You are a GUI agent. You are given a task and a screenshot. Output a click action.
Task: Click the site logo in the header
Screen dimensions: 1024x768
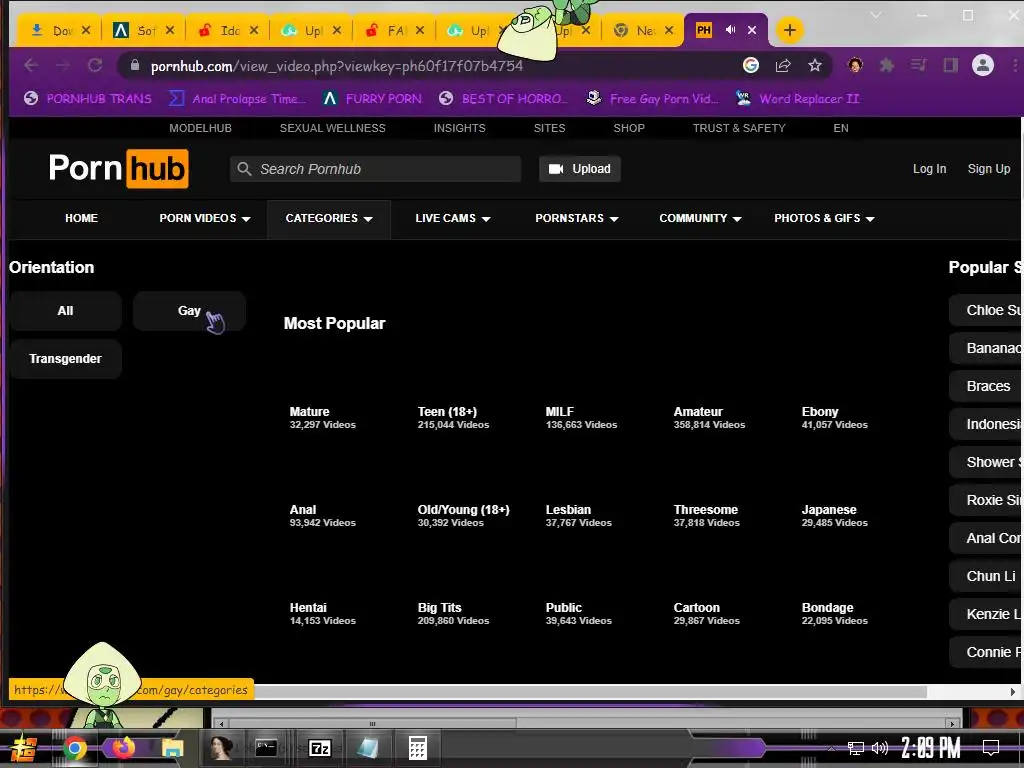point(119,168)
